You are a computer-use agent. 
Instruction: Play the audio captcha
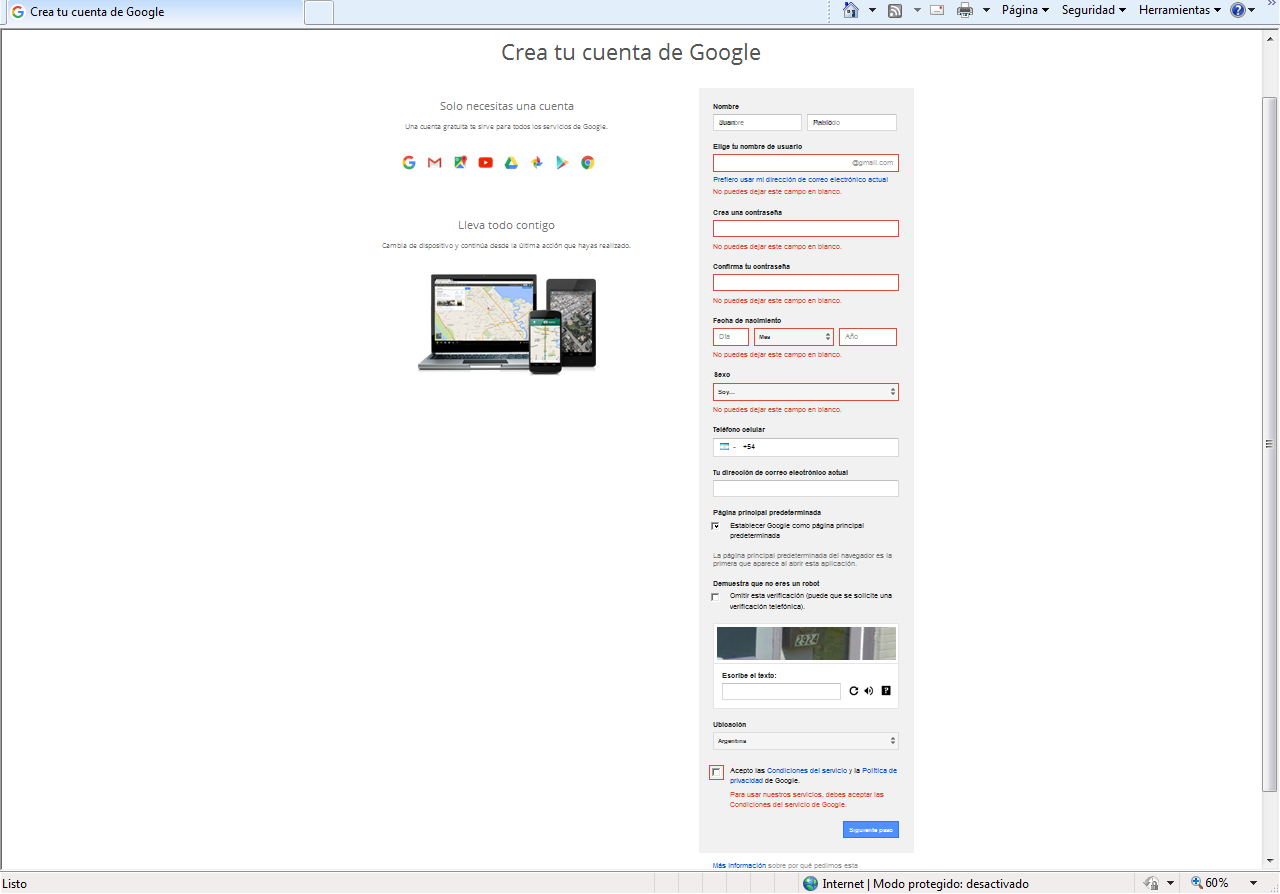pos(868,690)
